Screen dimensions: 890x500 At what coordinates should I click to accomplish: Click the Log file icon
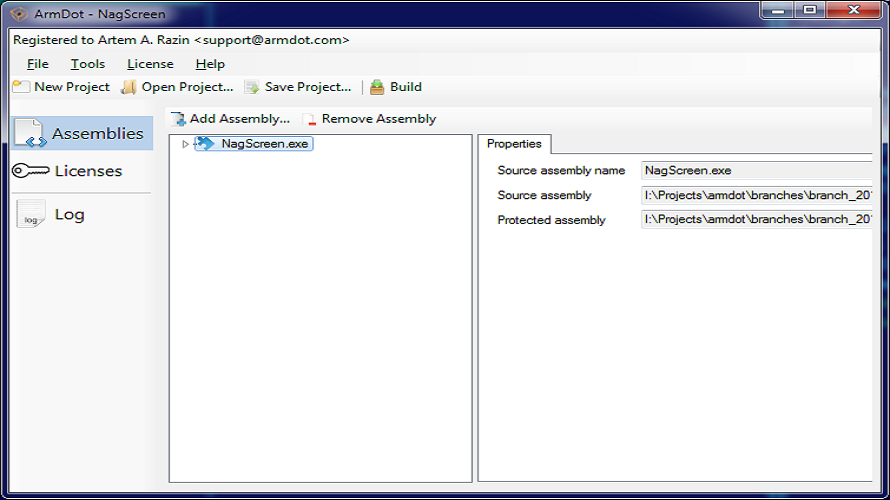(x=31, y=213)
